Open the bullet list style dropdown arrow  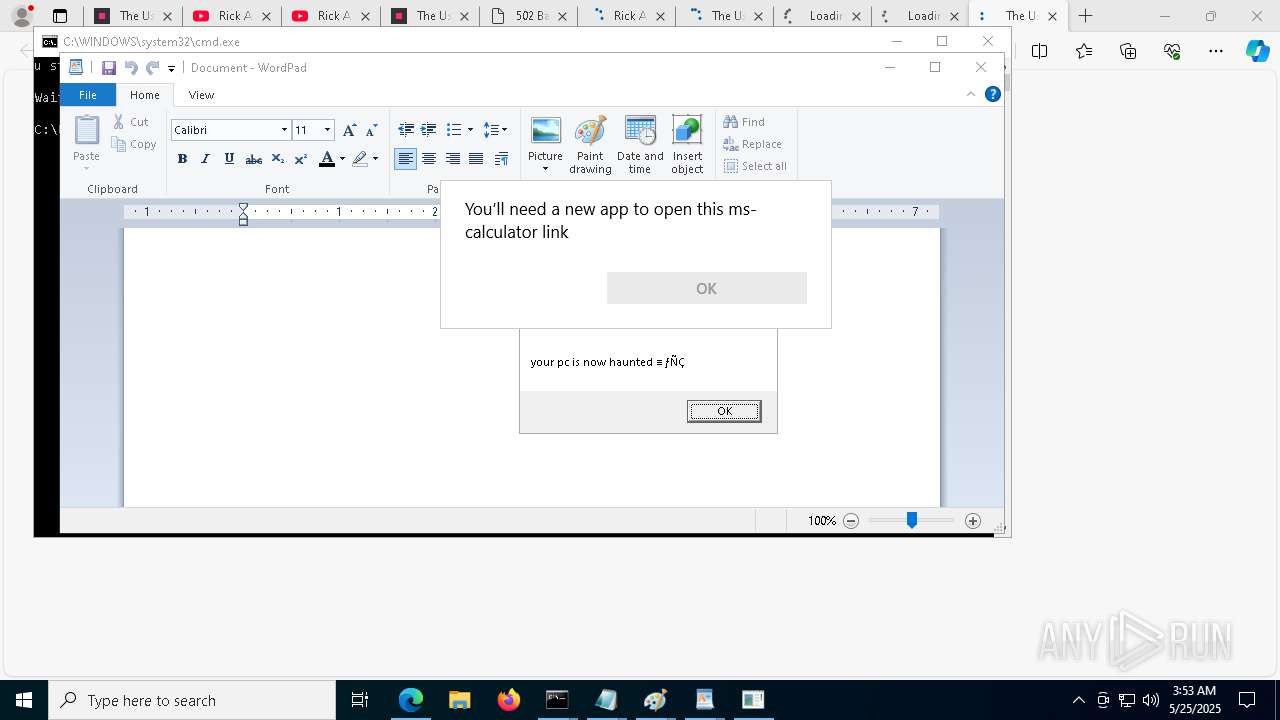(470, 130)
